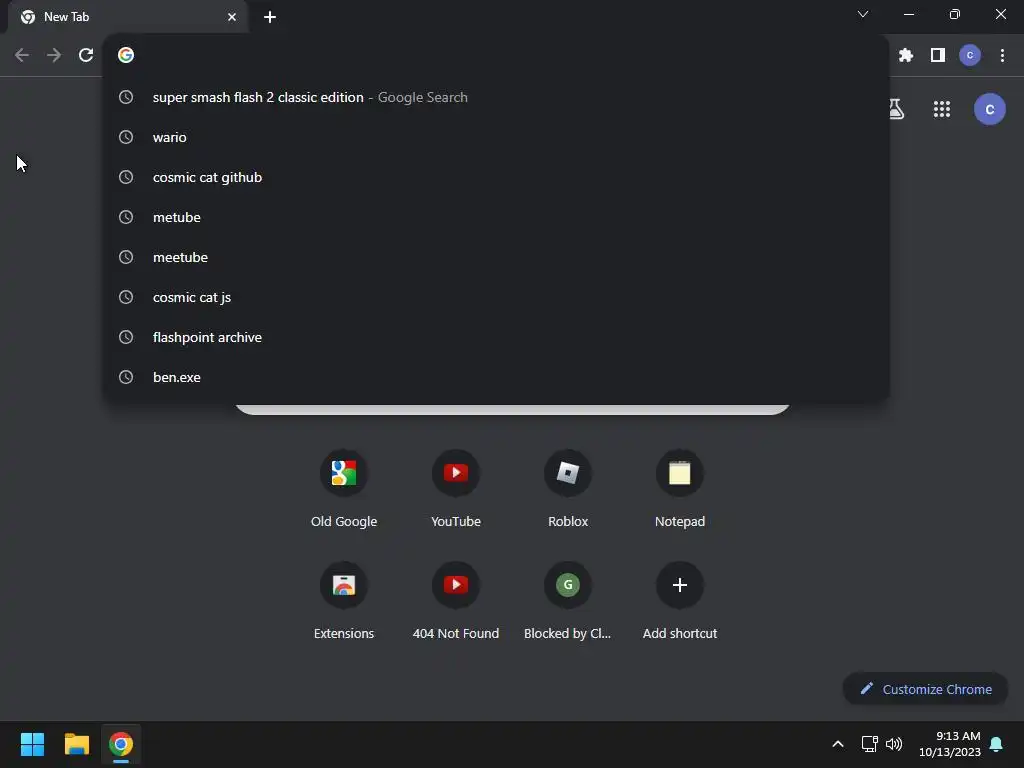1024x768 pixels.
Task: Open the notifications bell icon
Action: tap(997, 744)
